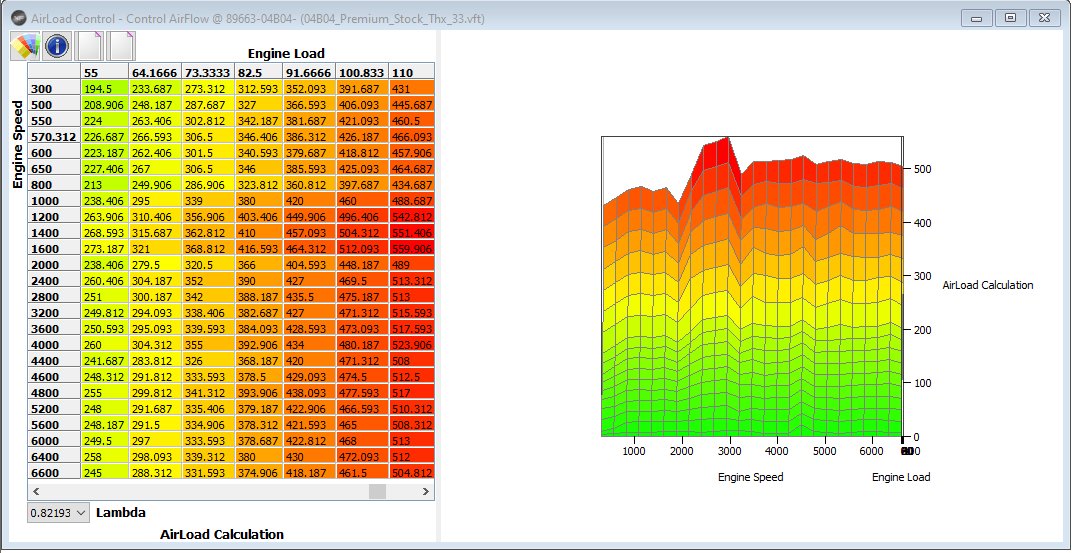
Task: Click cell value 300.187
Action: 155,297
